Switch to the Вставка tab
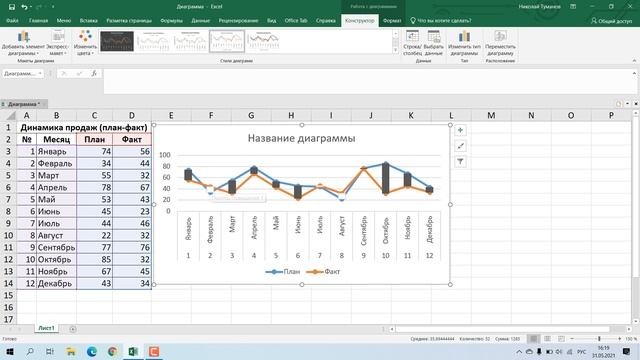Viewport: 640px width, 360px height. tap(89, 20)
